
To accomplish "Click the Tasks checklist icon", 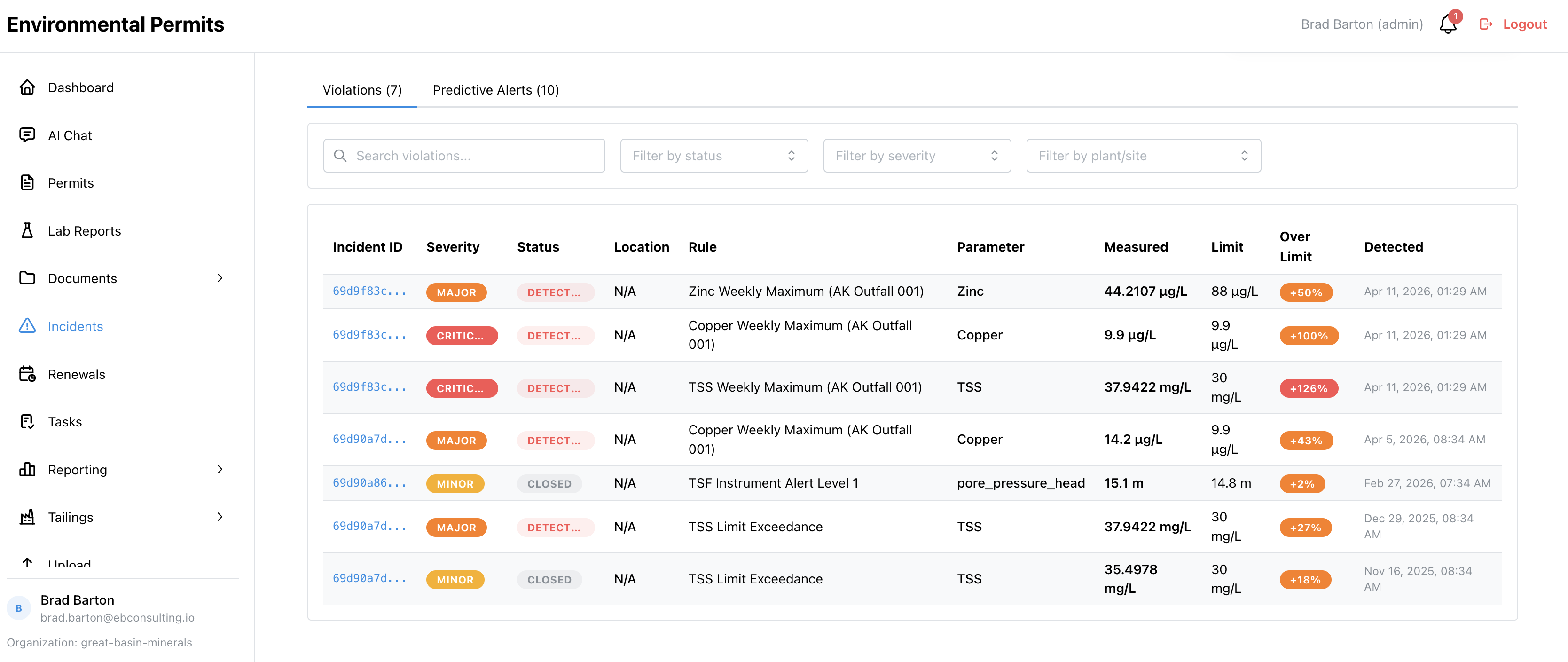I will pyautogui.click(x=27, y=421).
